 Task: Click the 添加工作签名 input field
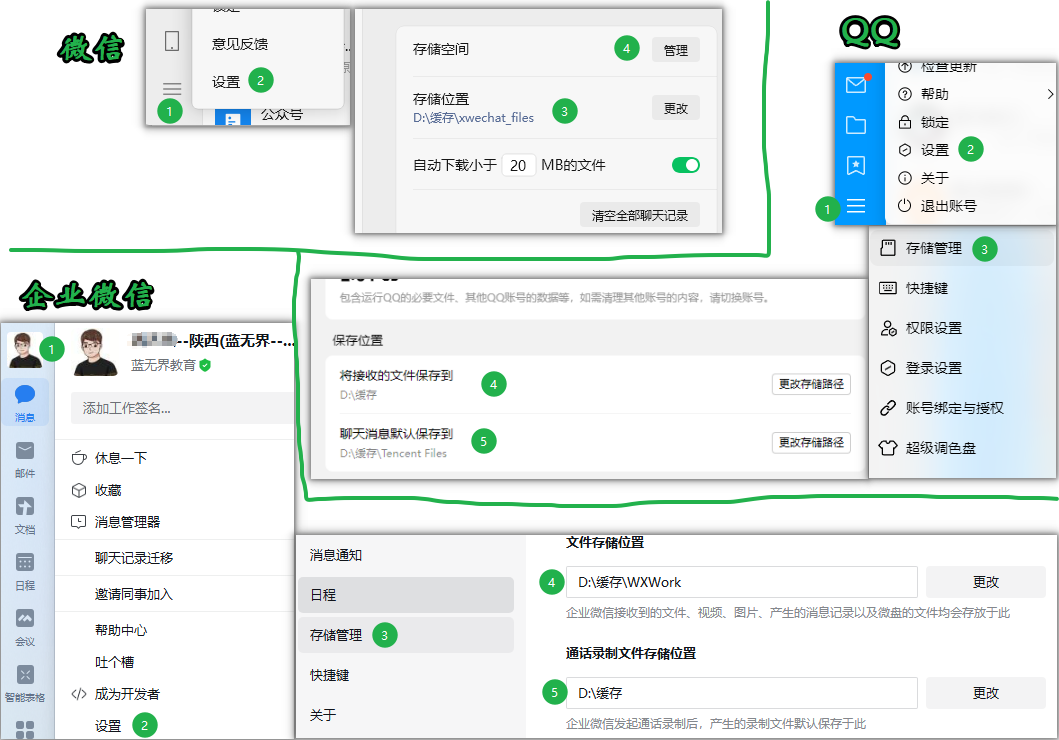coord(182,408)
